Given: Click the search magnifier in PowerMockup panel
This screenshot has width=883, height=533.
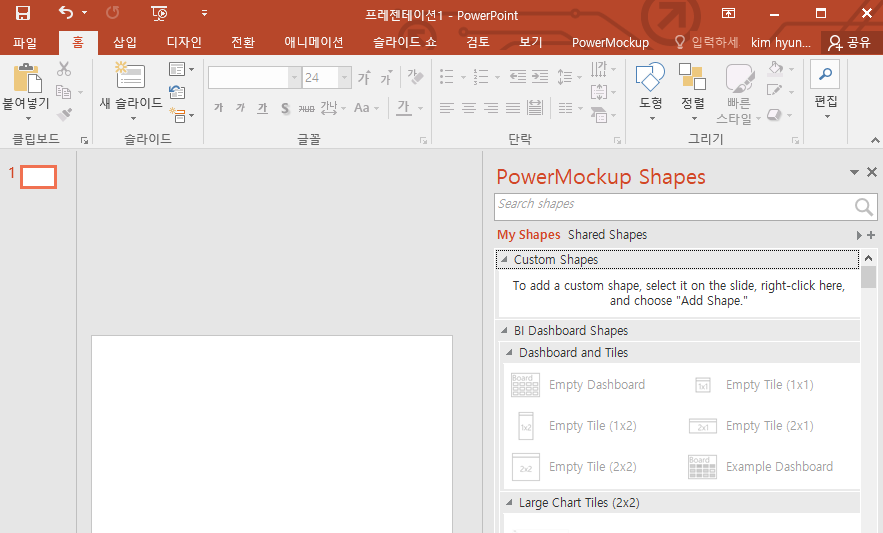Looking at the screenshot, I should (x=863, y=207).
